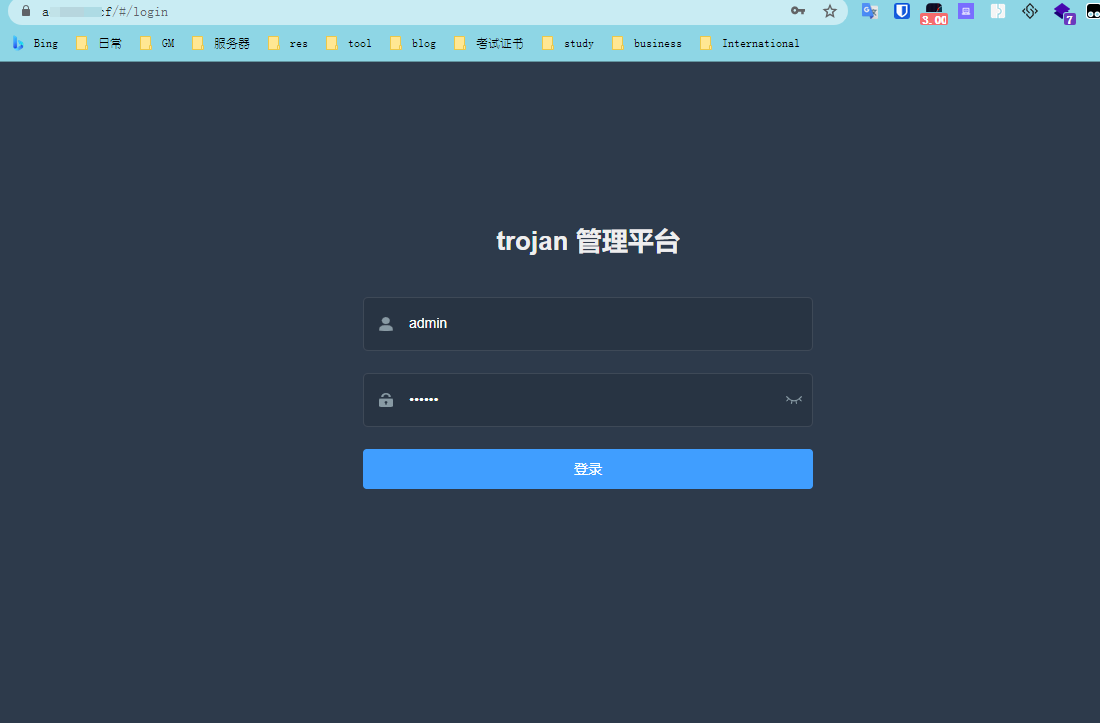Open the 服务器 bookmark folder

click(x=221, y=43)
